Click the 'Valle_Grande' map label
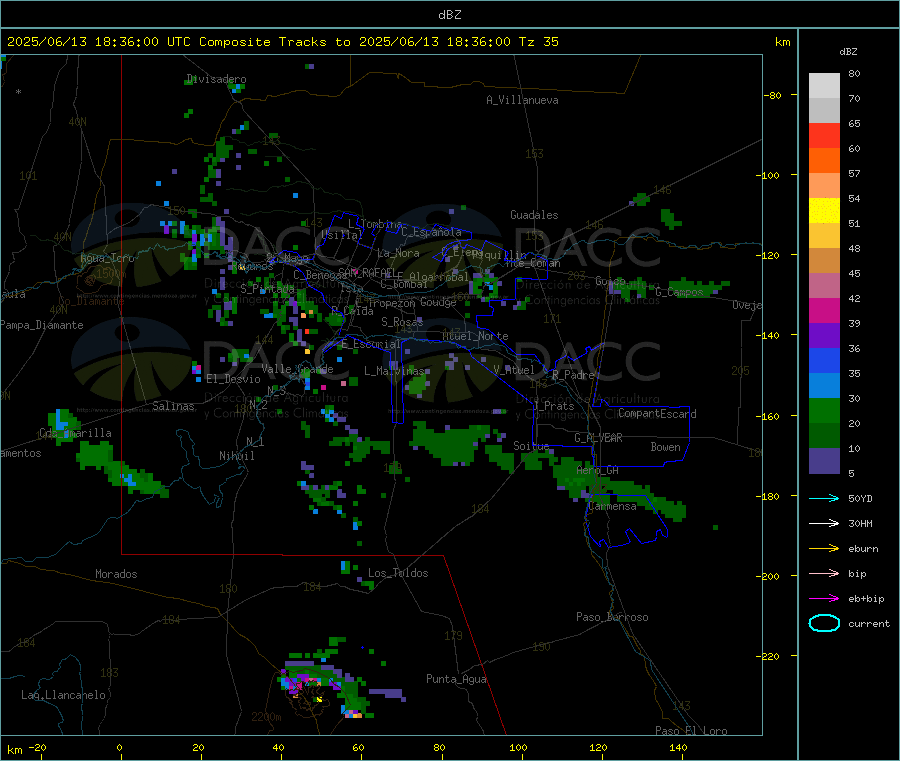Viewport: 900px width, 761px height. pyautogui.click(x=297, y=369)
